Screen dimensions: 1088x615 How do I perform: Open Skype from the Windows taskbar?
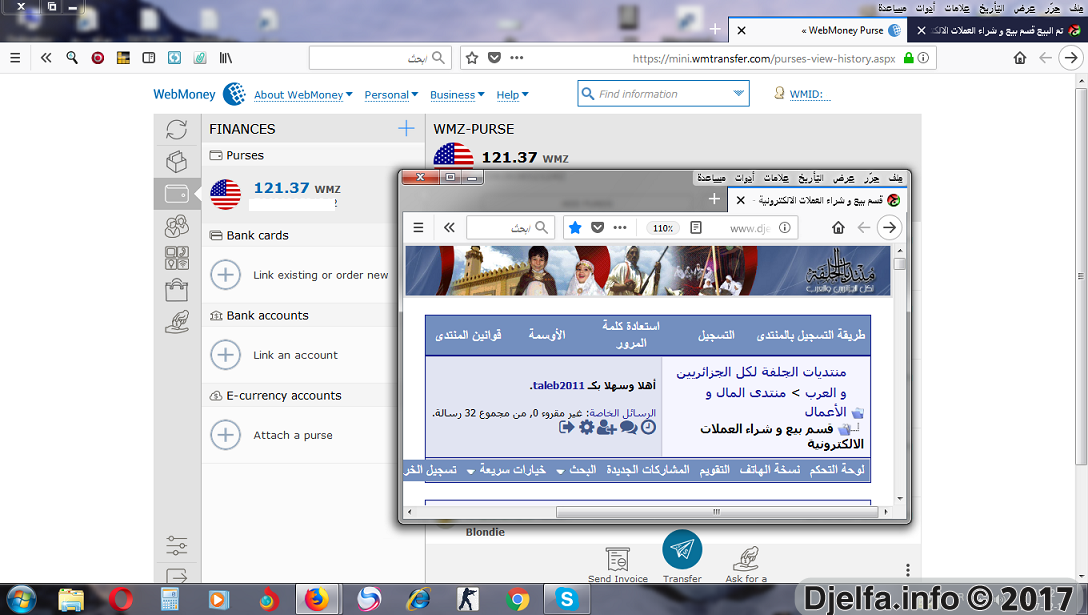567,599
